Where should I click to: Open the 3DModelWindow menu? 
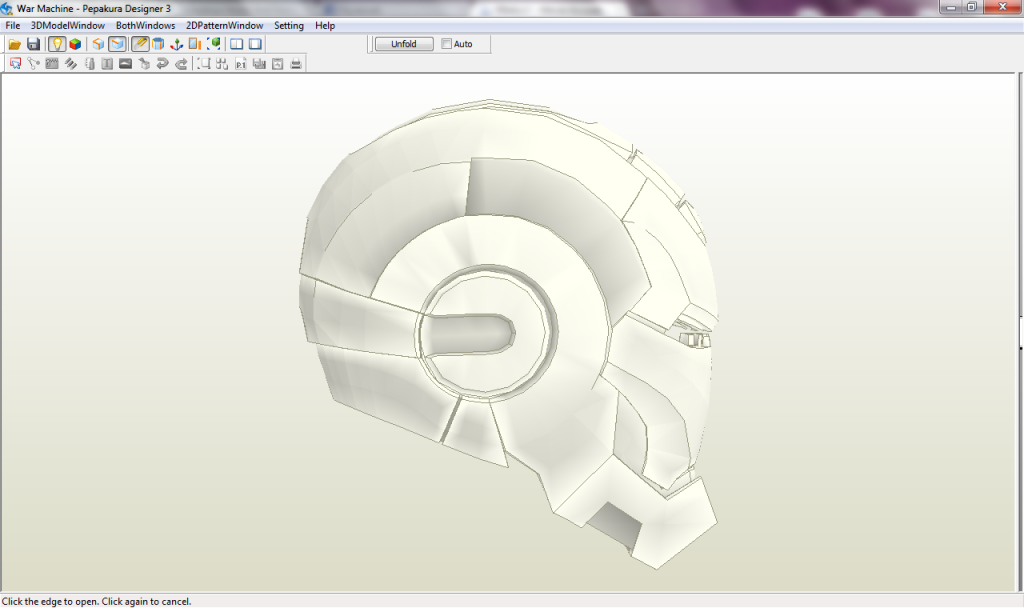click(68, 25)
